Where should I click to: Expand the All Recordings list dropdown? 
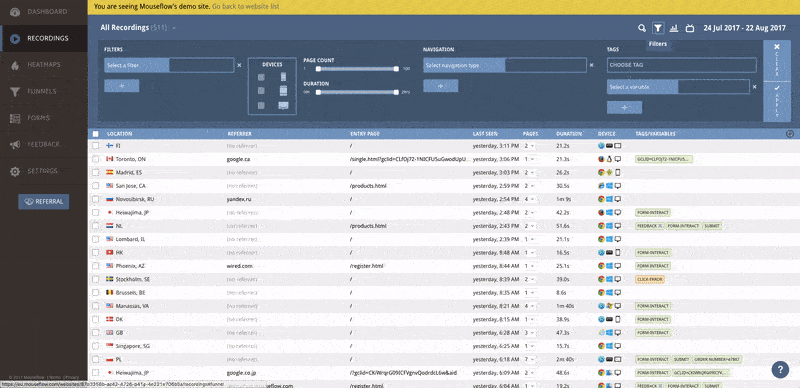[174, 28]
